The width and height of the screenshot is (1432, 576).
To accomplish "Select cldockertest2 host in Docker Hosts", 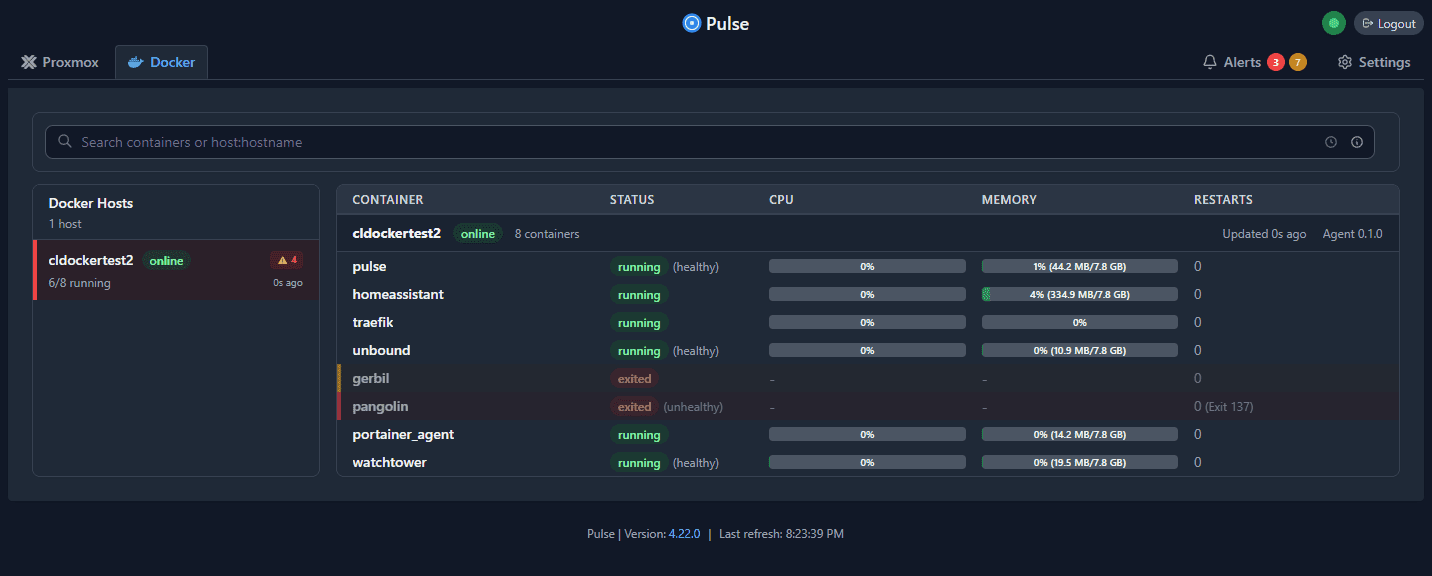I will pos(176,269).
